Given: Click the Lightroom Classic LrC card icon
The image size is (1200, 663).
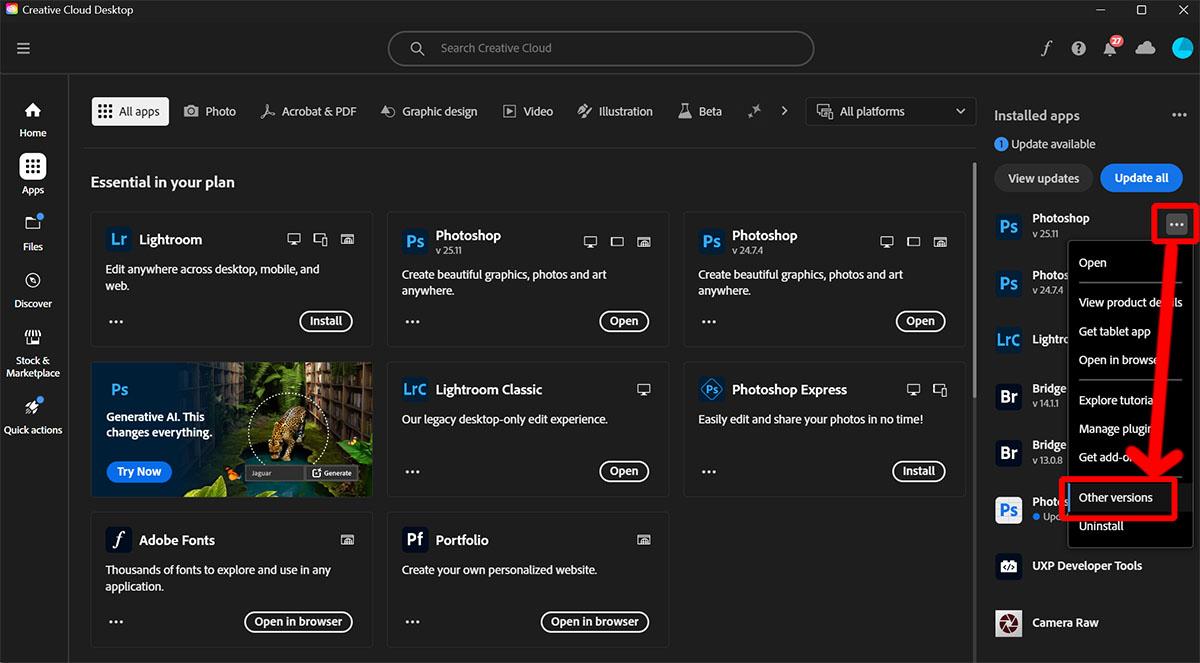Looking at the screenshot, I should 415,390.
